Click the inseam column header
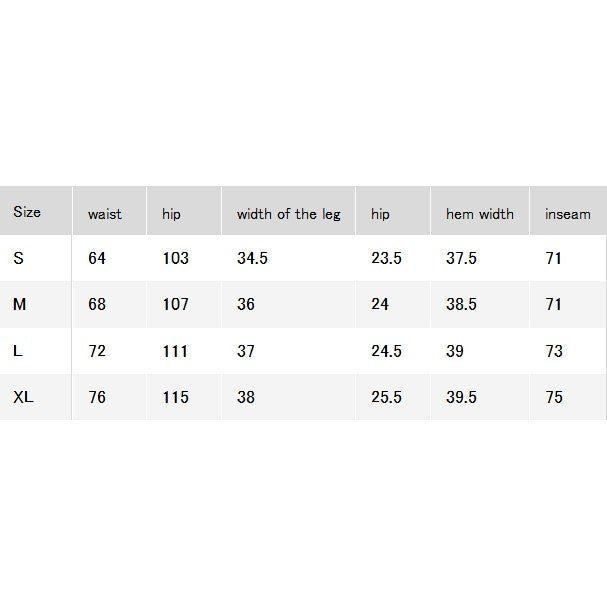The height and width of the screenshot is (607, 607). point(568,214)
